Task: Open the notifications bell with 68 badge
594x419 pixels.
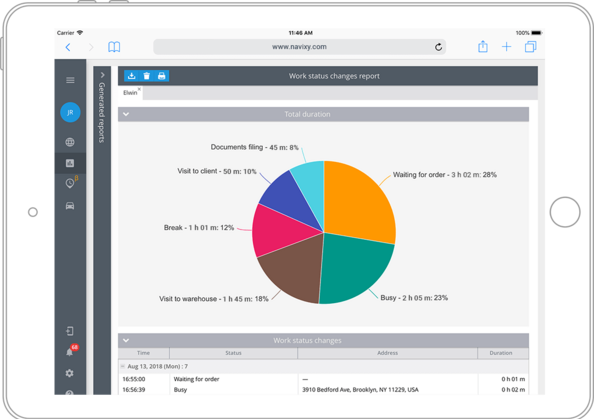Action: coord(70,351)
